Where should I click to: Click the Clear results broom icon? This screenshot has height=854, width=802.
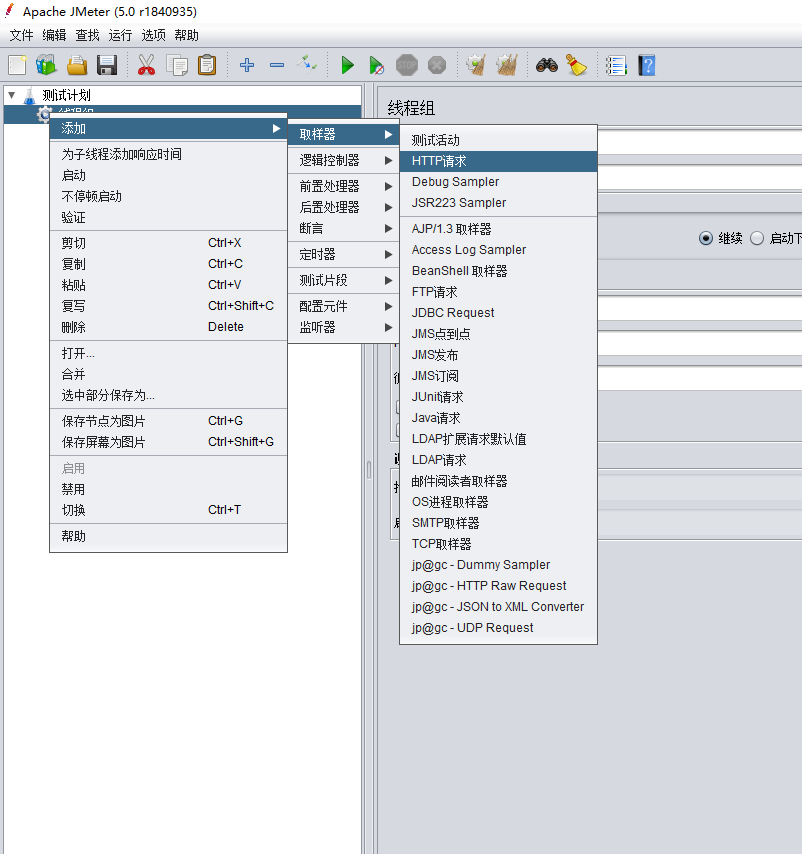(x=476, y=65)
